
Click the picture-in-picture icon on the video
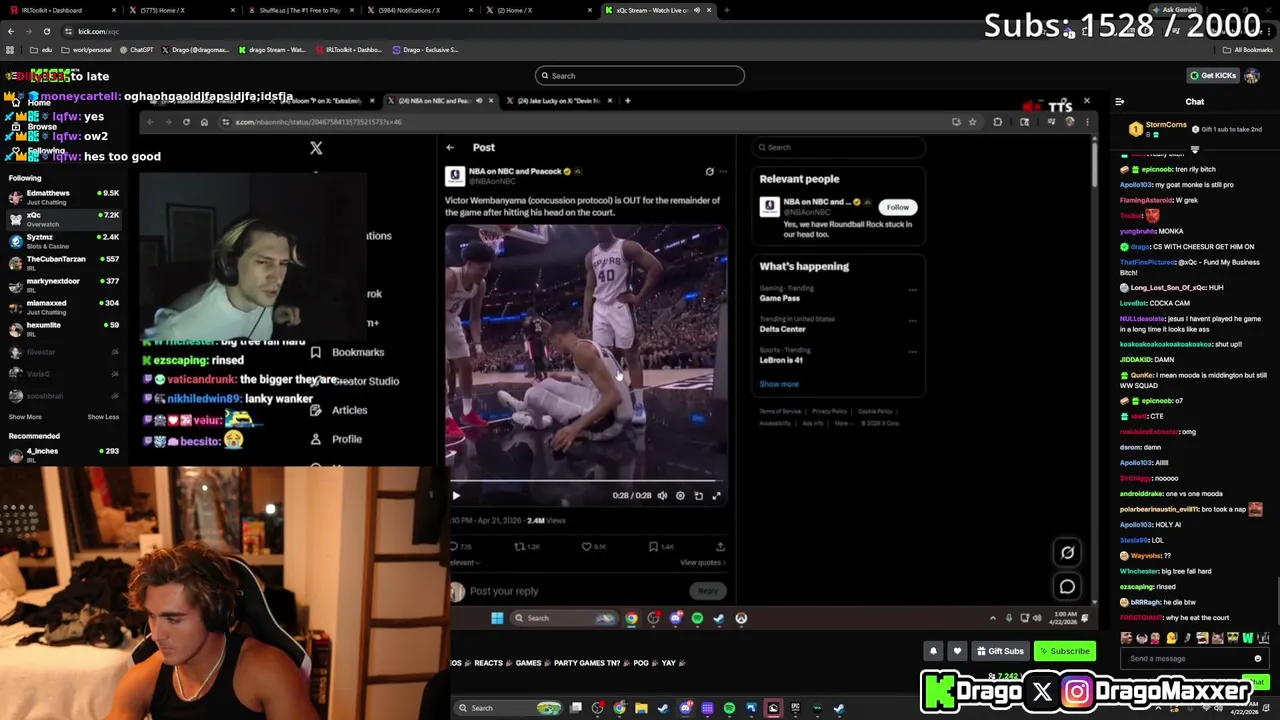(x=698, y=495)
